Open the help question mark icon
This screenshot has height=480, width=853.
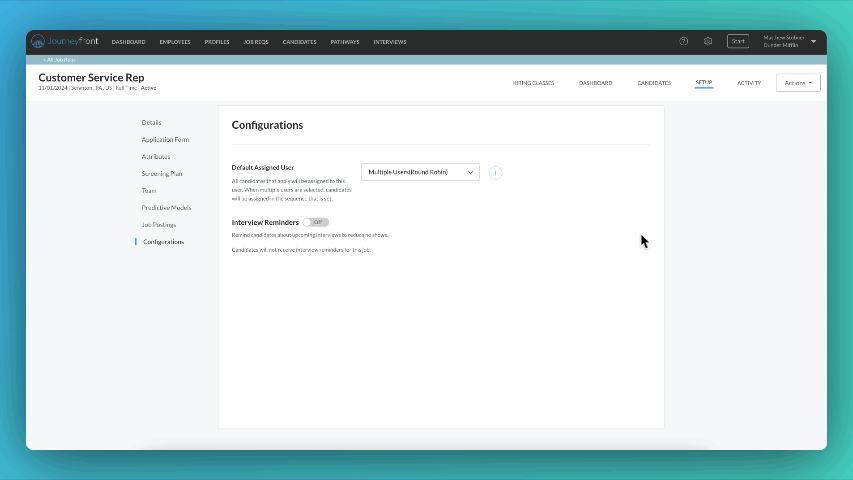point(684,41)
